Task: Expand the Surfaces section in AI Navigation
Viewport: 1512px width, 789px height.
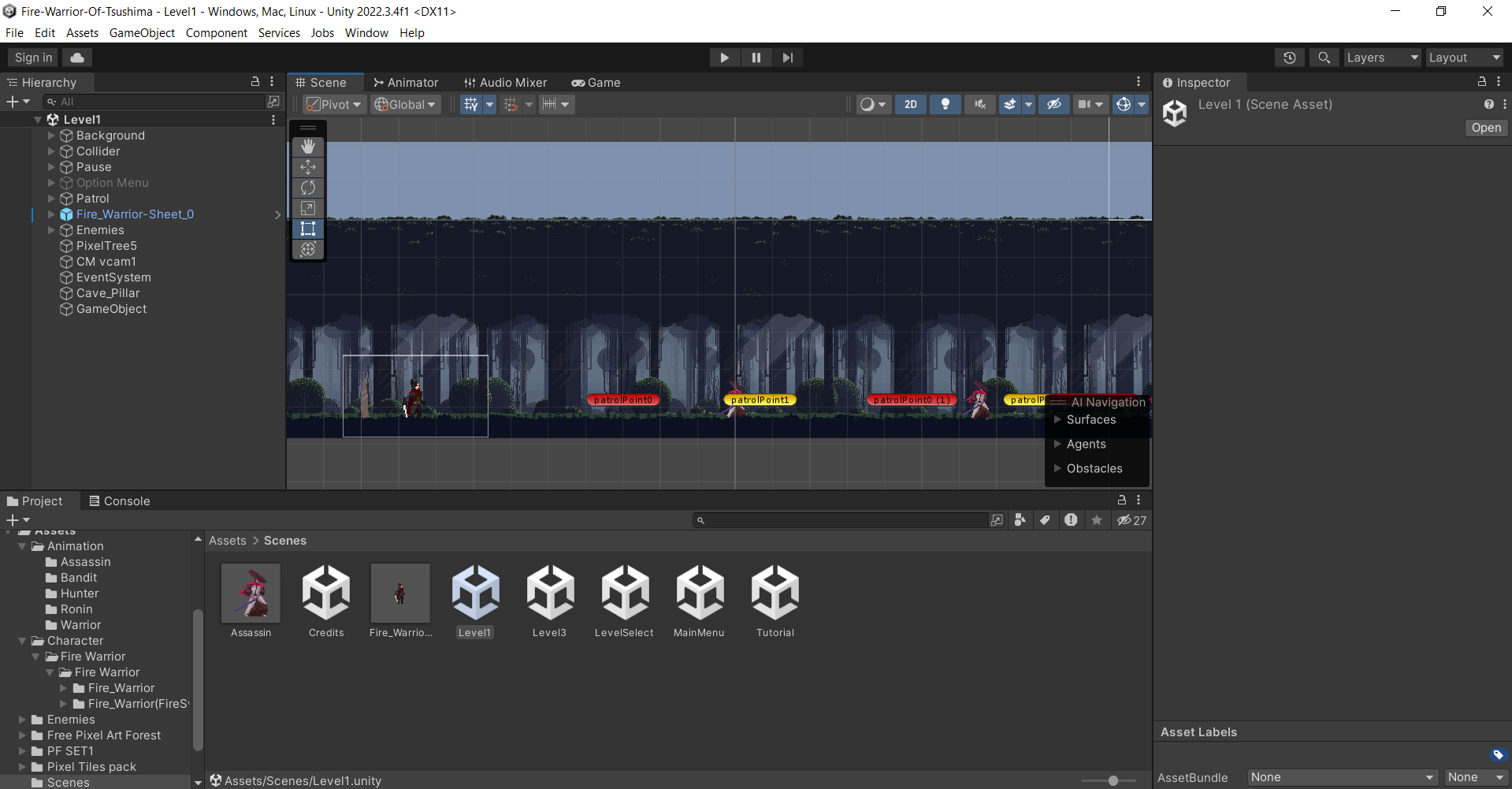Action: coord(1057,420)
